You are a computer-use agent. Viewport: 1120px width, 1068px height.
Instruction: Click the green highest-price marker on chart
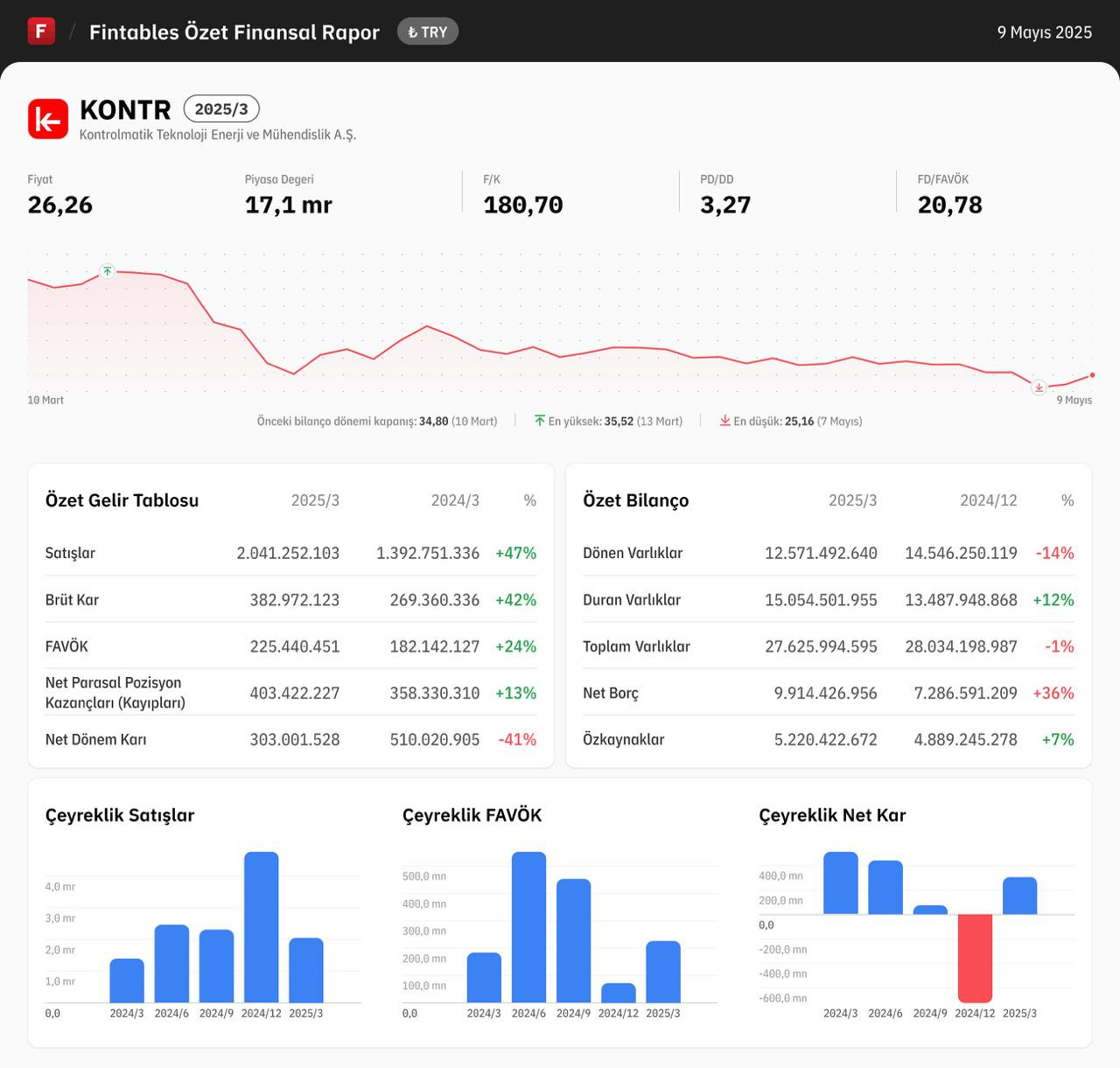(107, 271)
